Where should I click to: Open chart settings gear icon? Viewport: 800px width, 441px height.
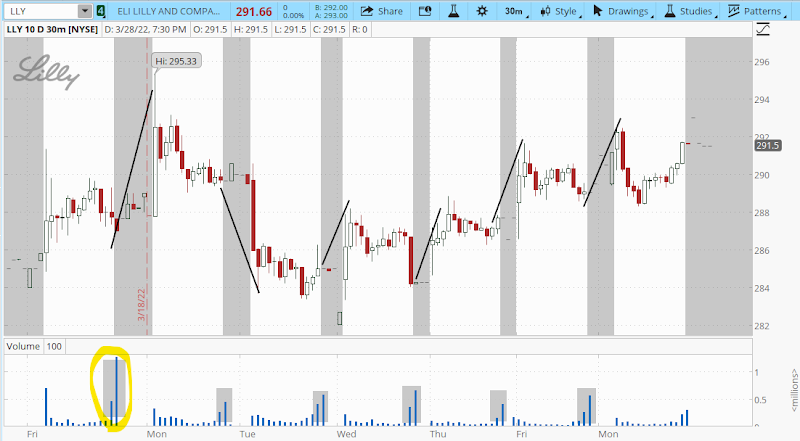pos(482,11)
